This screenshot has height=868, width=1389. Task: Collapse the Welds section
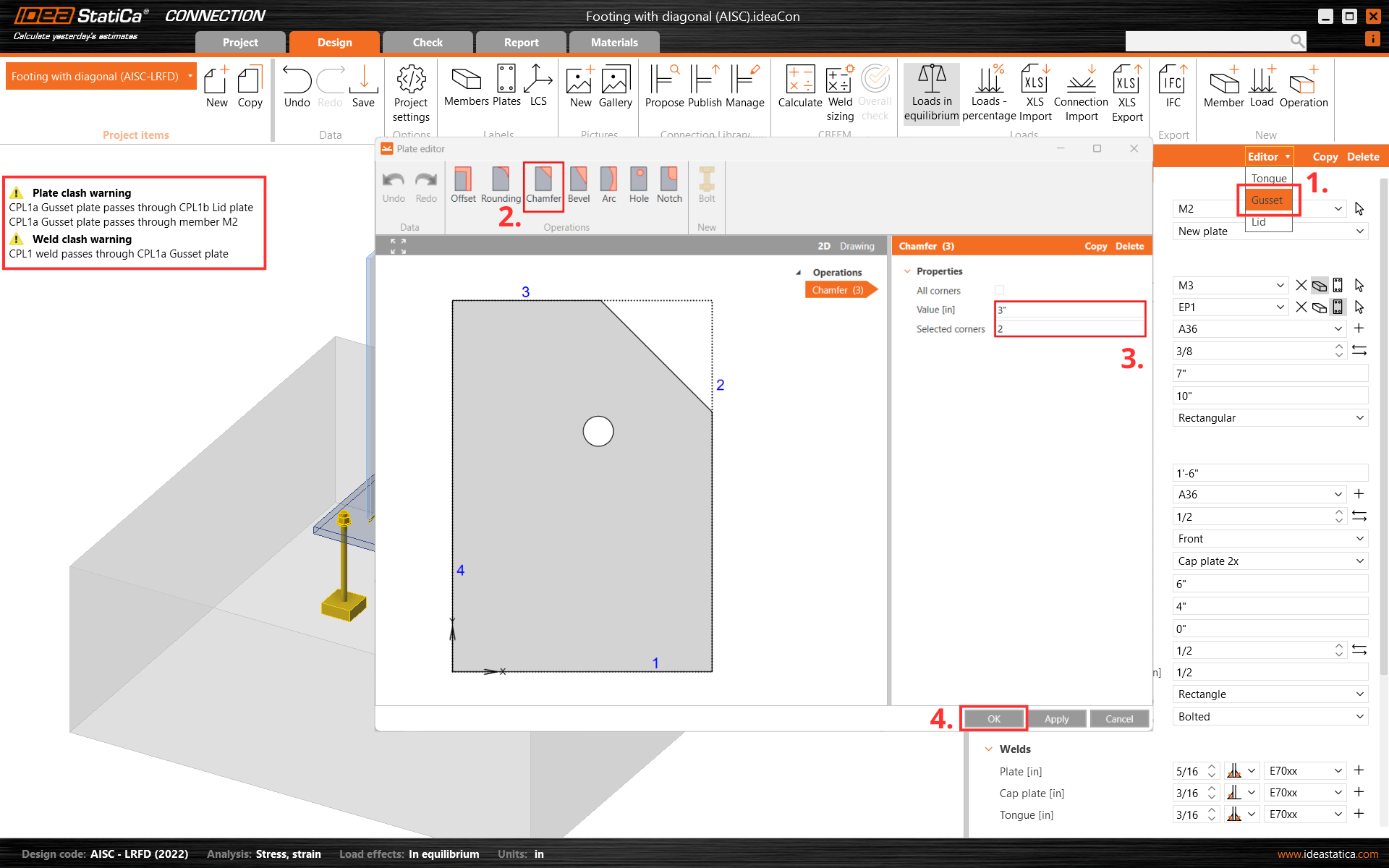coord(988,749)
